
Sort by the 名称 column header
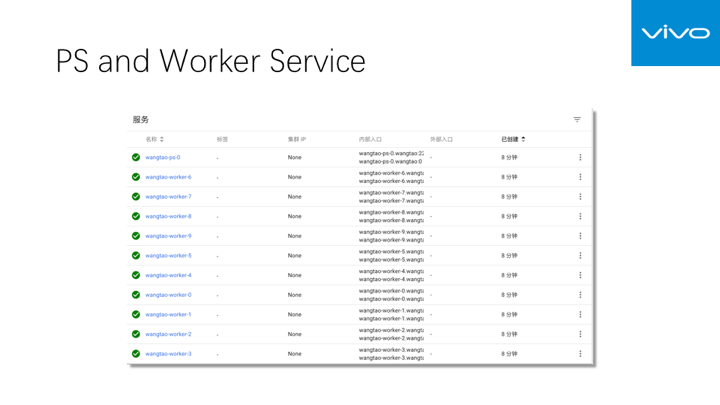[155, 139]
